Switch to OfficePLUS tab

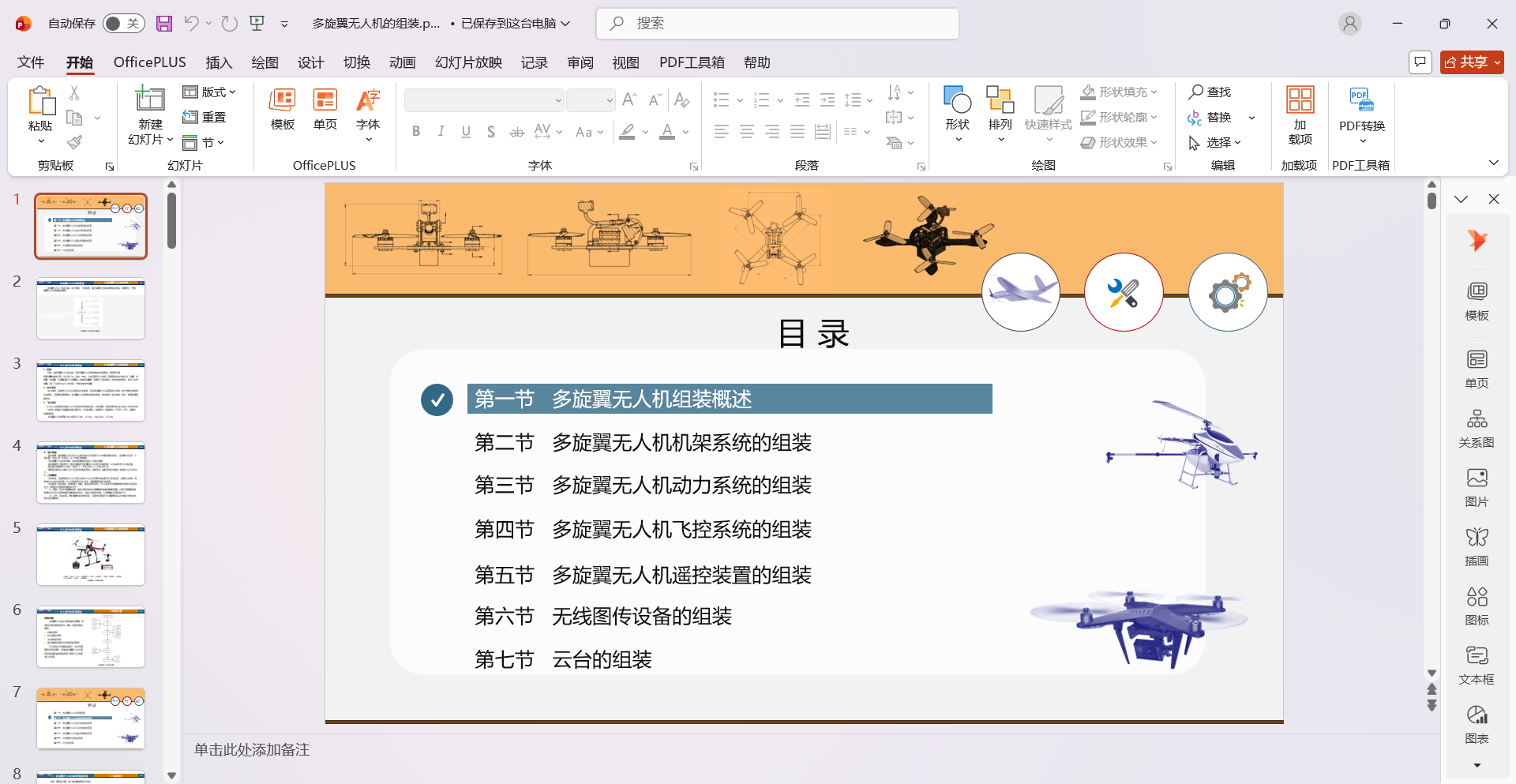[150, 62]
